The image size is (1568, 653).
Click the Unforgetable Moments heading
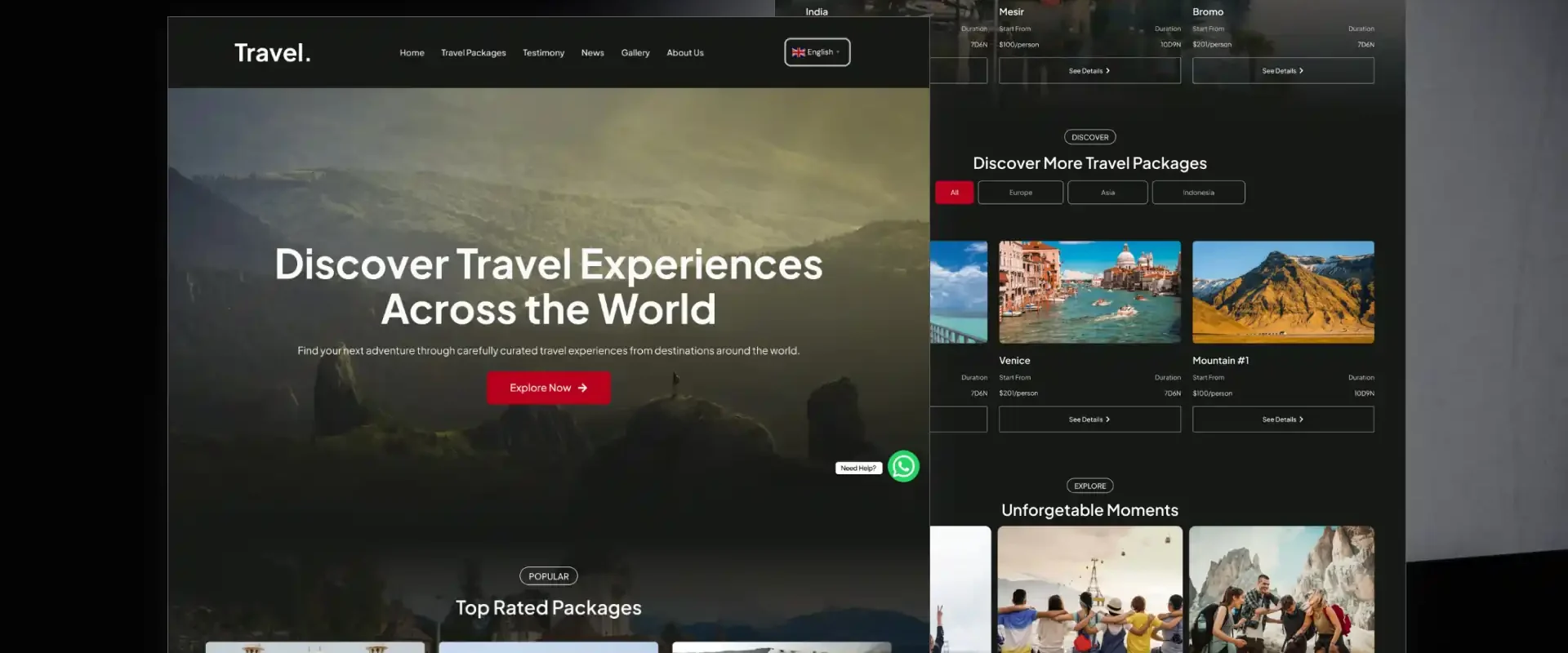(x=1089, y=510)
